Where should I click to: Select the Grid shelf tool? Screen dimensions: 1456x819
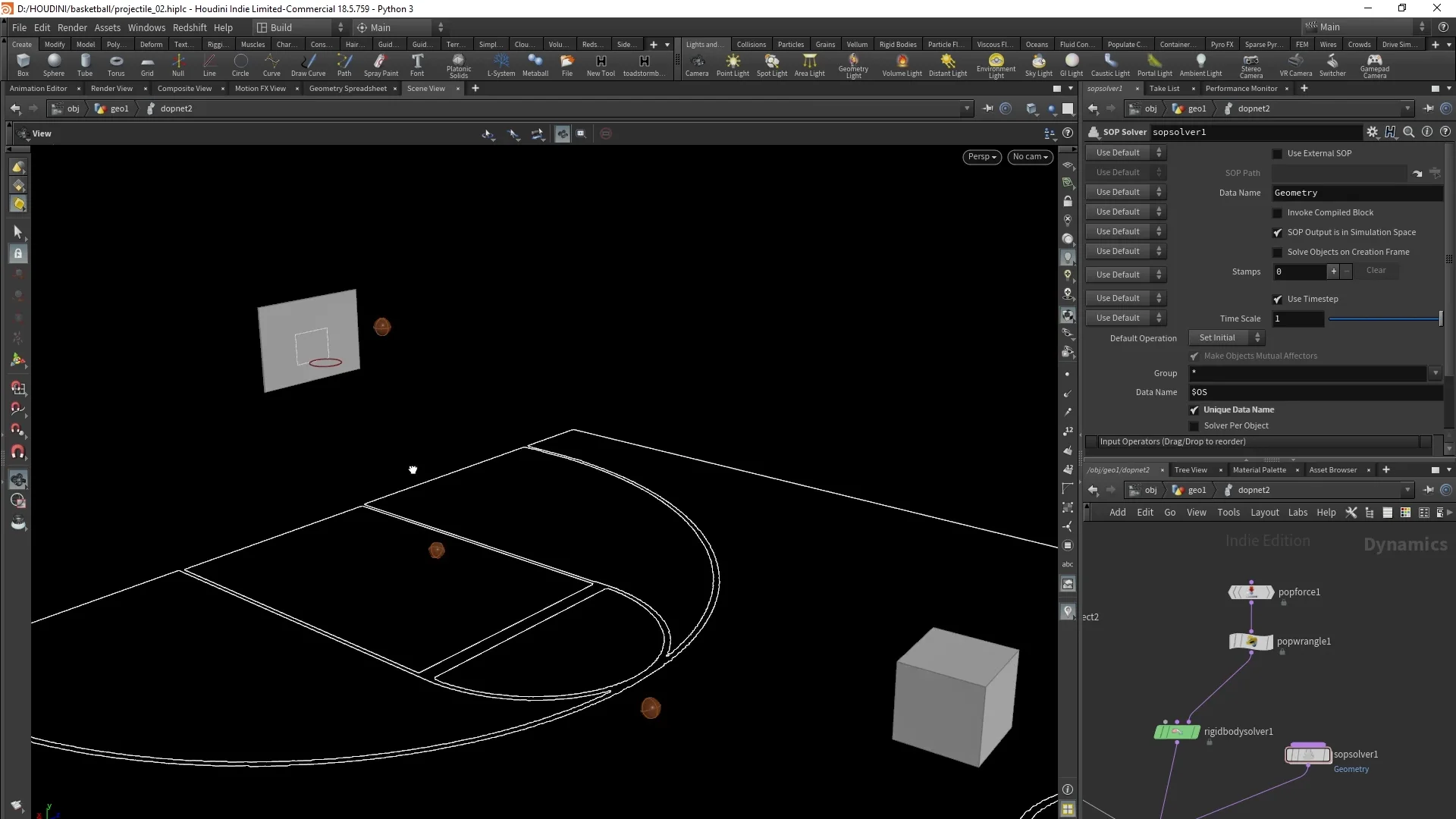coord(147,64)
